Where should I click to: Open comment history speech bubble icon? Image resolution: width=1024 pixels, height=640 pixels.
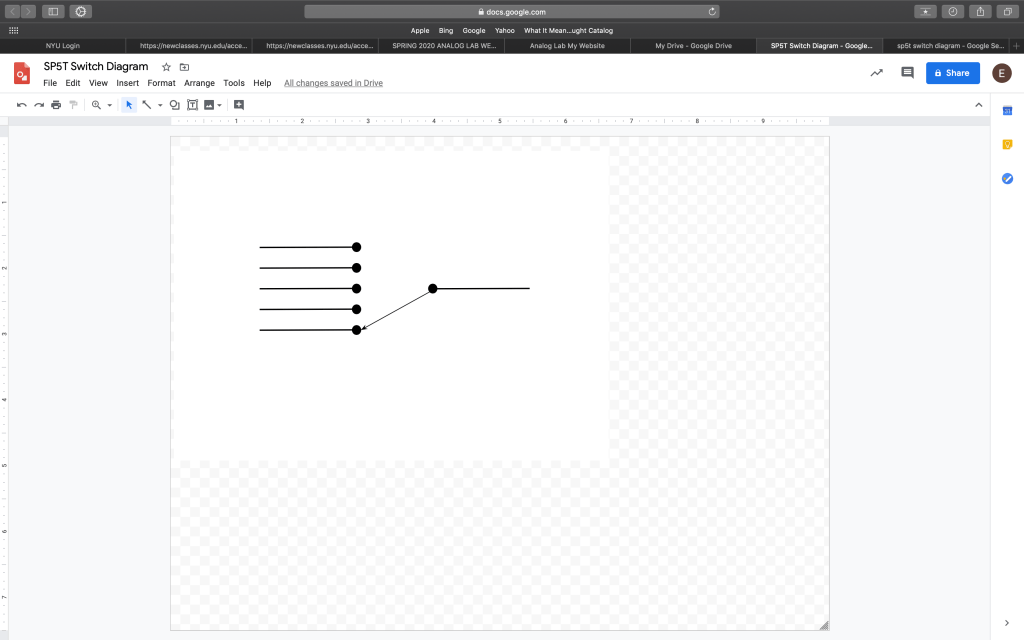click(x=907, y=73)
